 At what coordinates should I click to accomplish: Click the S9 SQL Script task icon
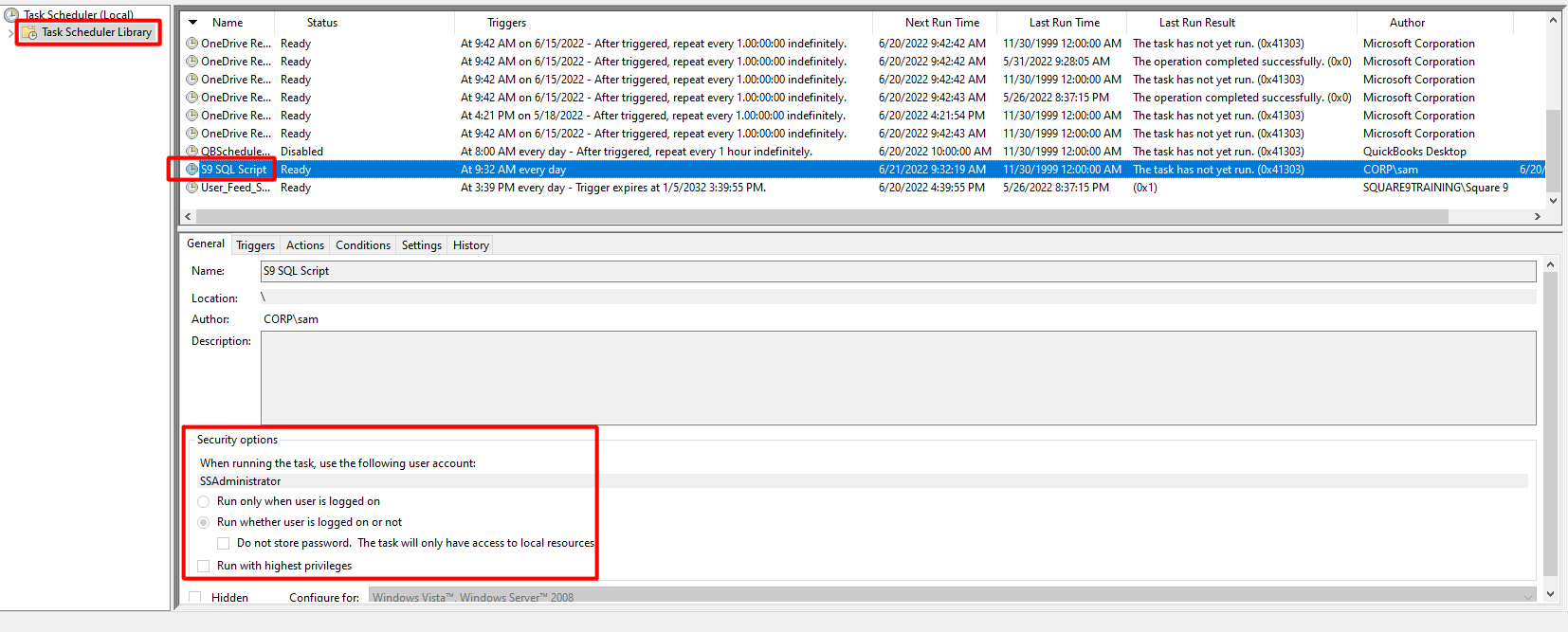coord(192,170)
